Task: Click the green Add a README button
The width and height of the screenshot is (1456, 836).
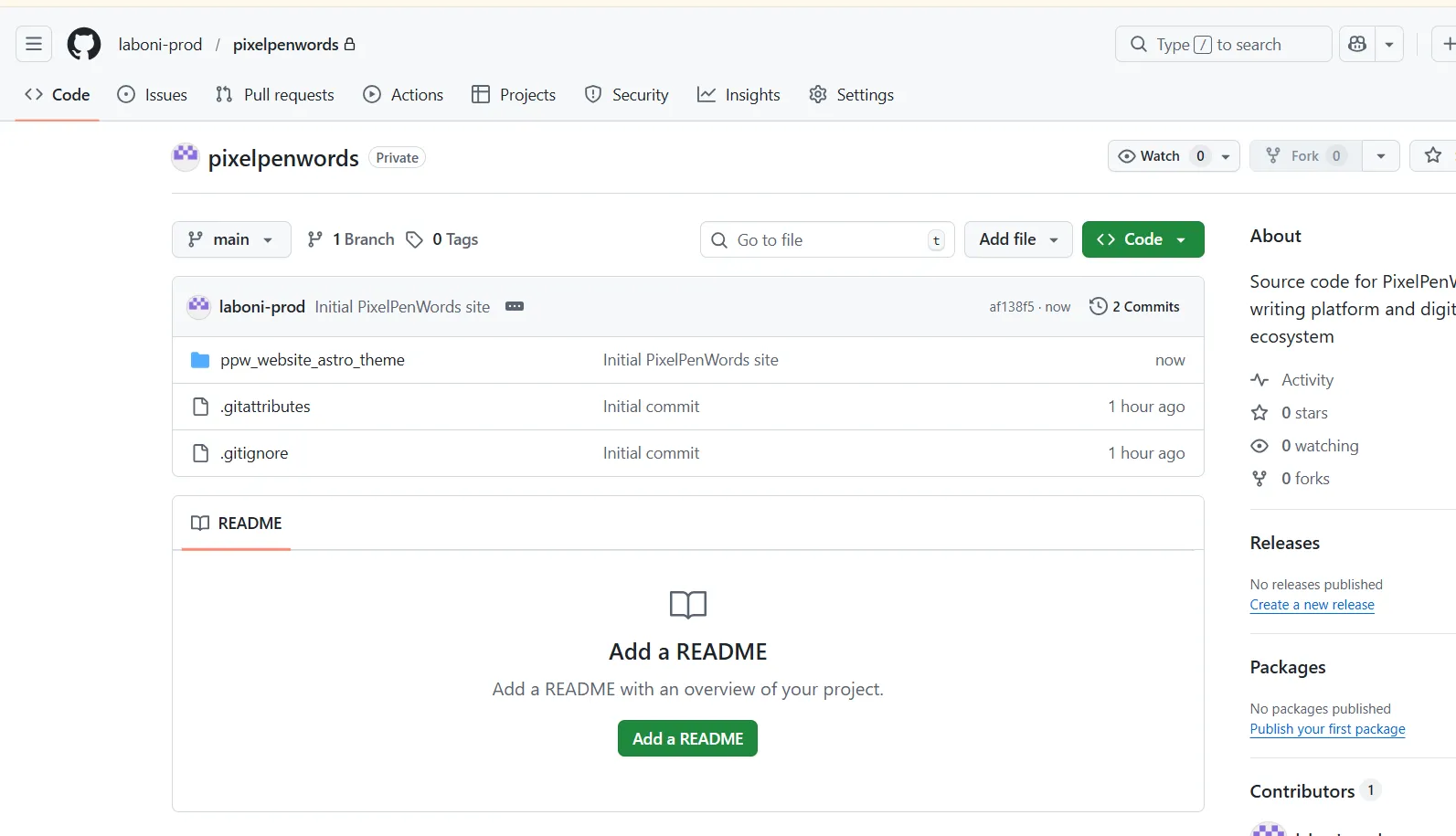Action: (x=687, y=738)
